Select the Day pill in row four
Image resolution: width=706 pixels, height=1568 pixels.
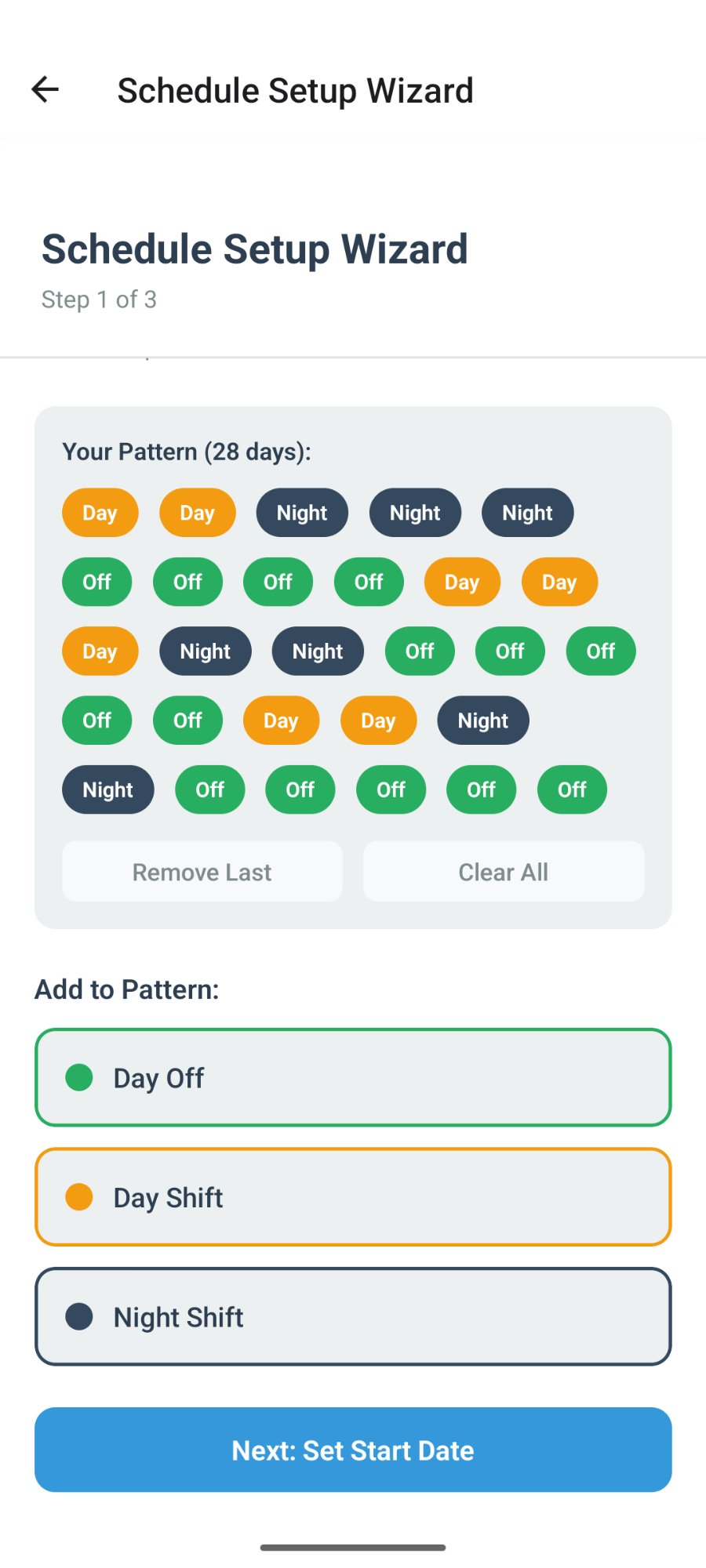point(282,720)
